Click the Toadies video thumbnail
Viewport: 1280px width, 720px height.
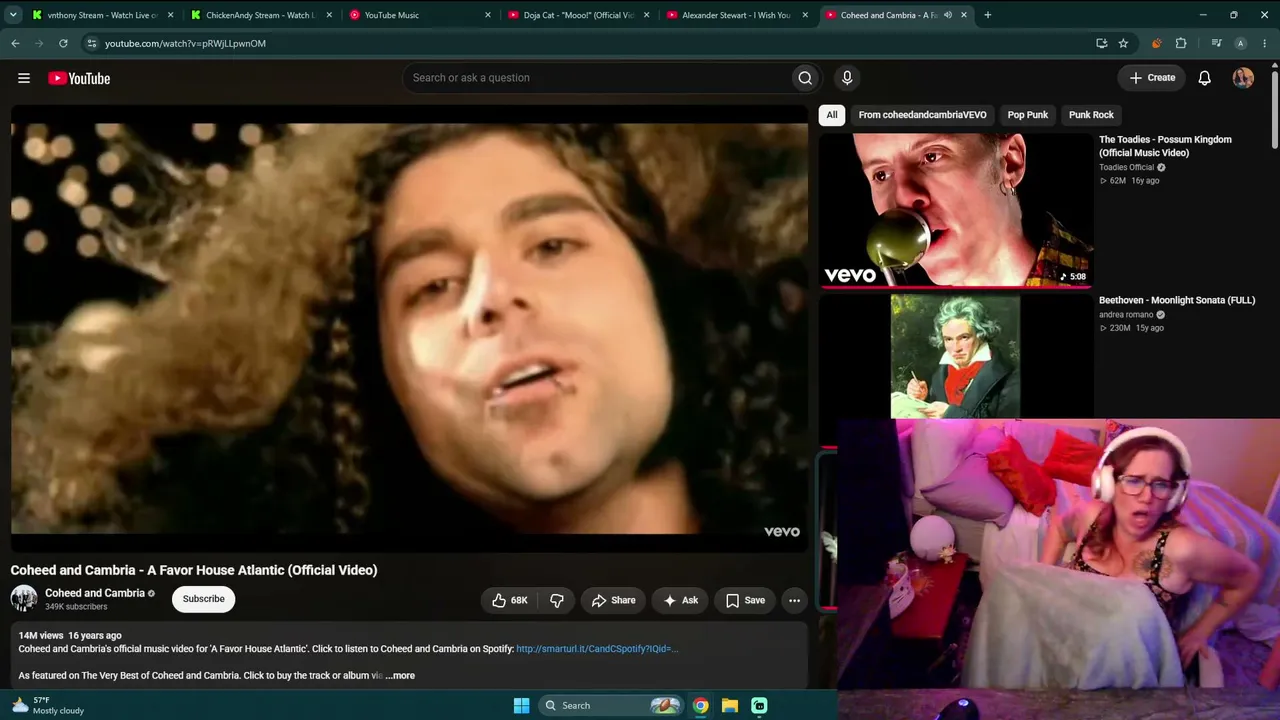point(956,210)
